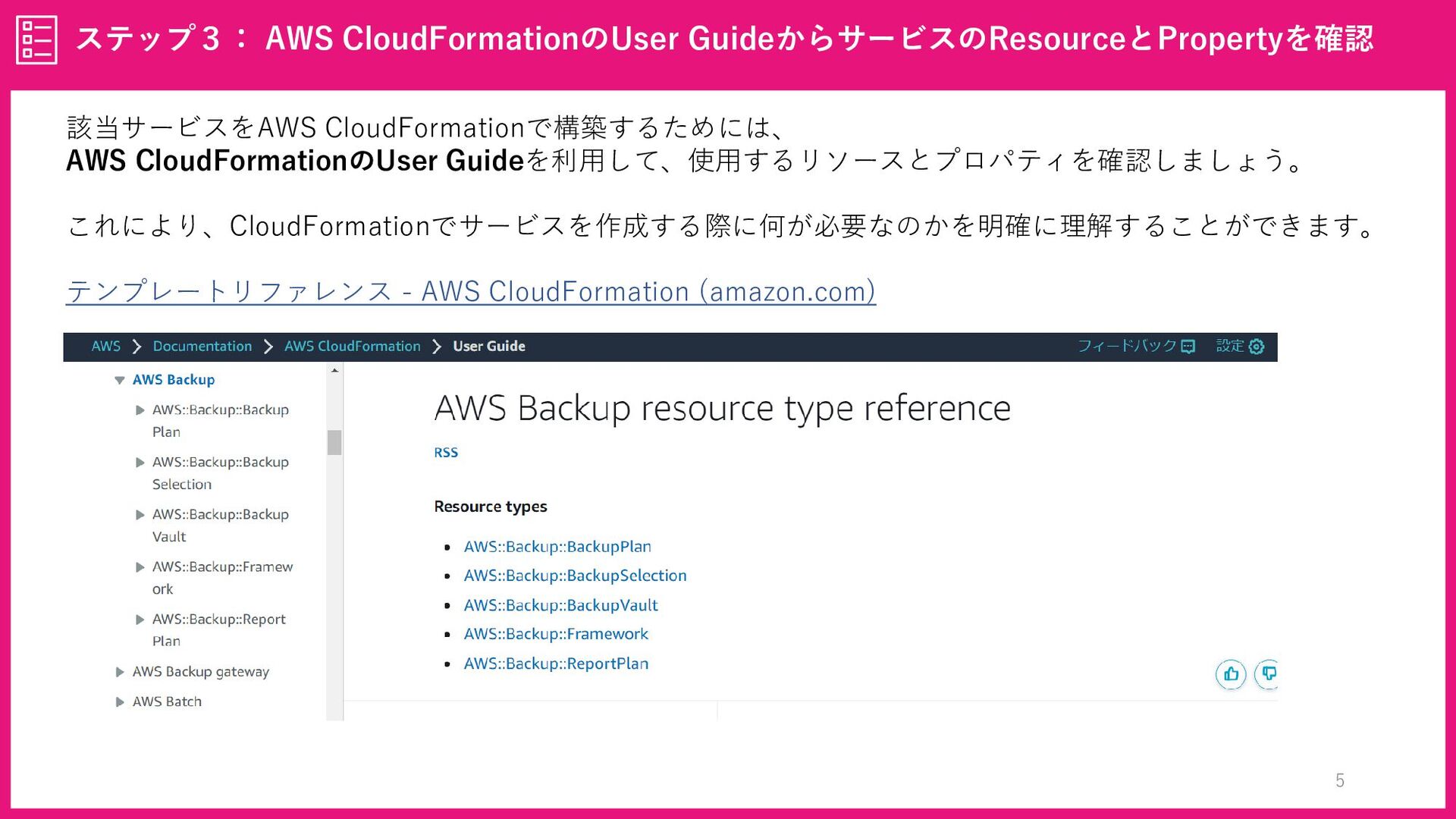Expand the AWS Batch section

120,702
